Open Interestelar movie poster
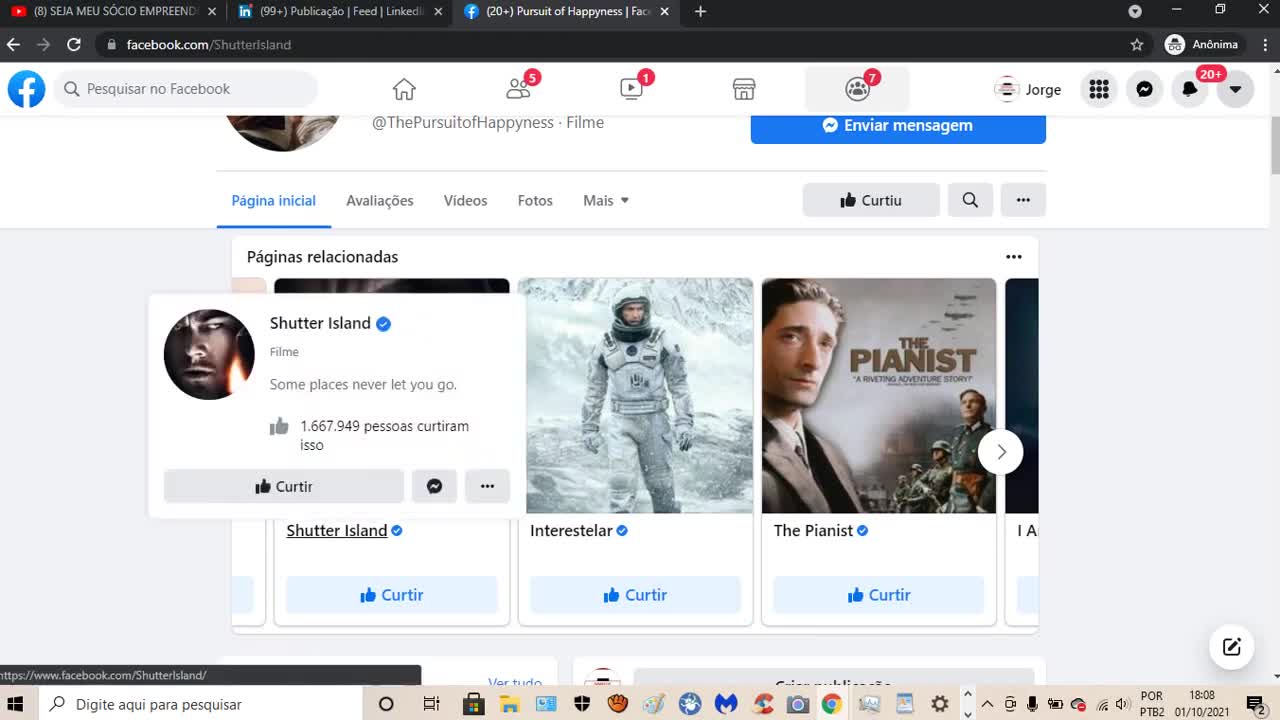 tap(640, 396)
